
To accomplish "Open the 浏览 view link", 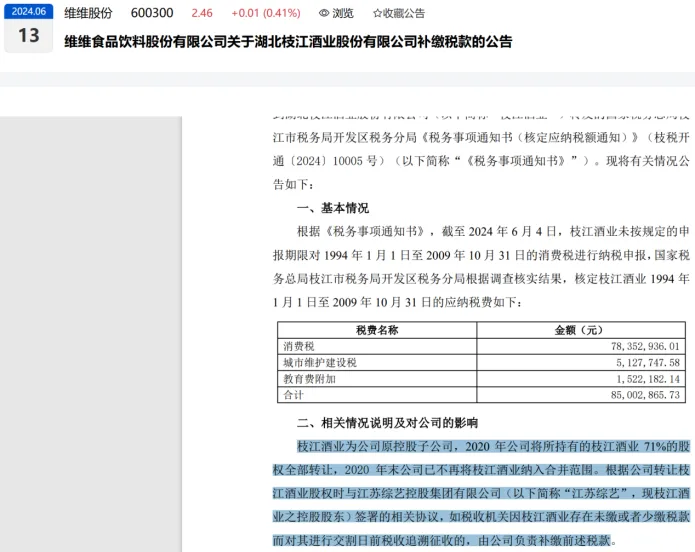I will point(336,13).
